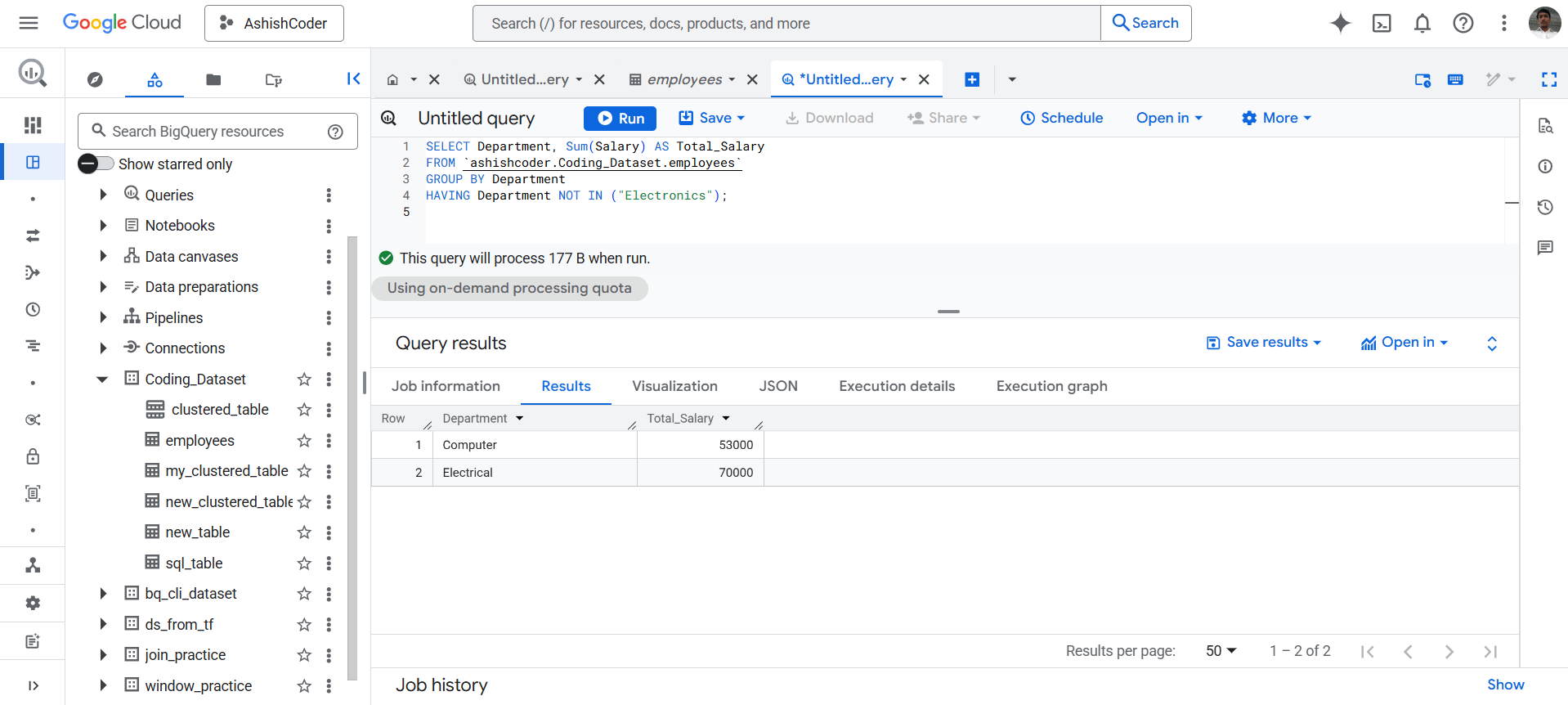This screenshot has width=1568, height=705.
Task: Change results per page dropdown
Action: click(x=1221, y=651)
